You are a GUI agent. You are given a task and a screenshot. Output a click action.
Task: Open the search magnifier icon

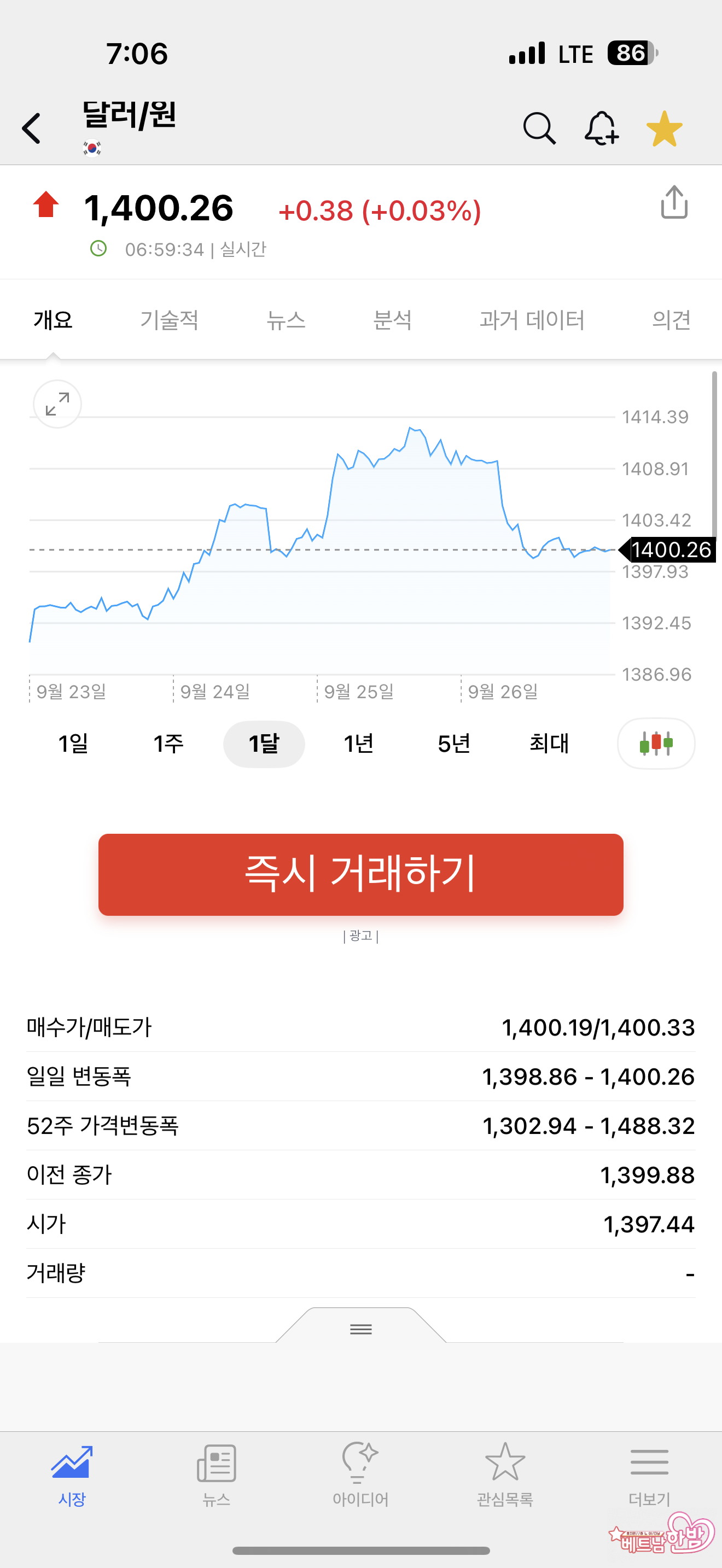539,128
